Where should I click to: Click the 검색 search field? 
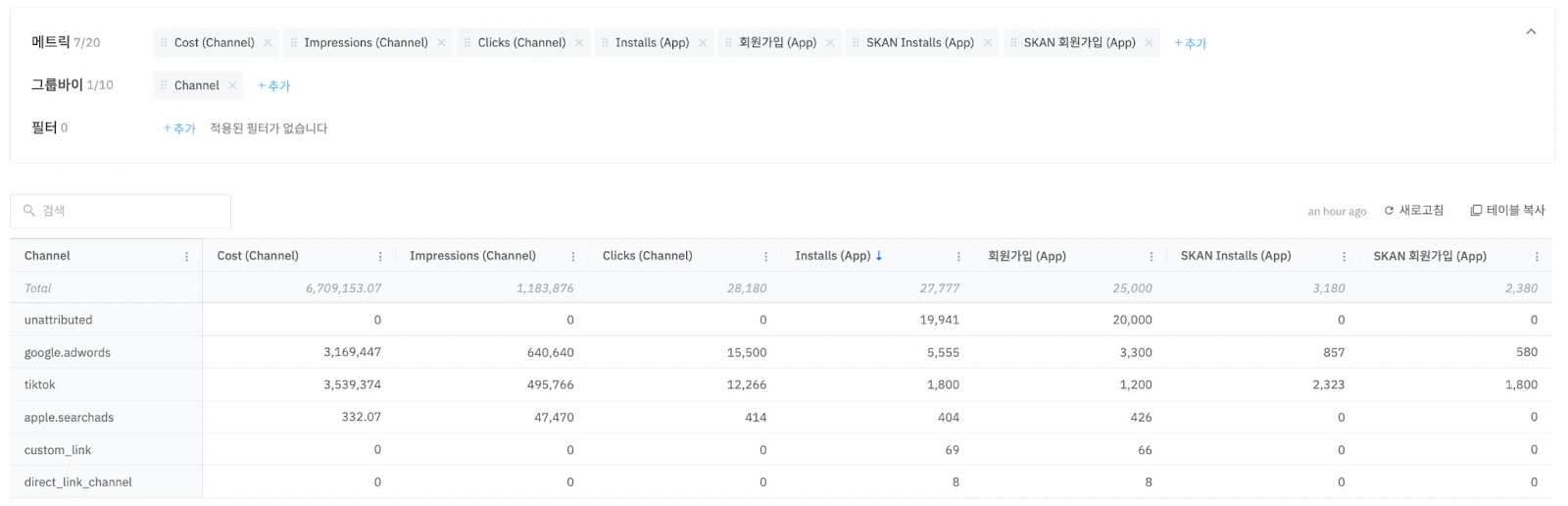pos(127,211)
